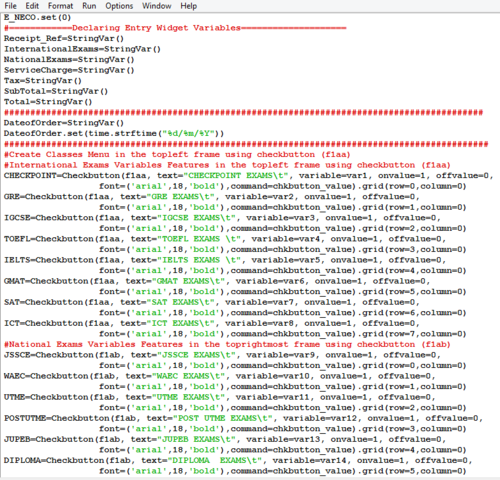The height and width of the screenshot is (480, 500).
Task: Click the "UTME EXAMS\t" string
Action: 188,397
